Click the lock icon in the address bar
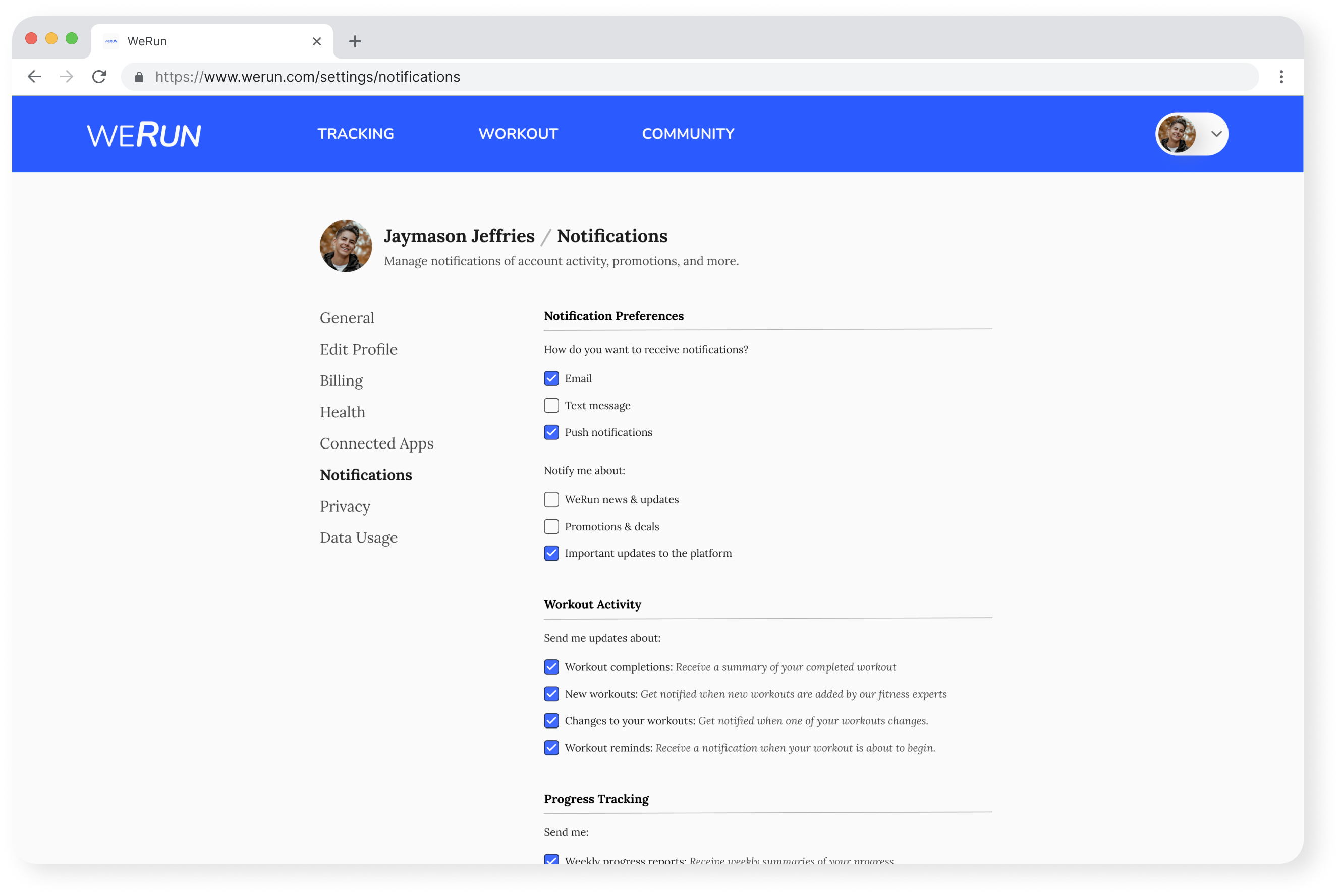Image resolution: width=1340 pixels, height=896 pixels. click(x=138, y=77)
